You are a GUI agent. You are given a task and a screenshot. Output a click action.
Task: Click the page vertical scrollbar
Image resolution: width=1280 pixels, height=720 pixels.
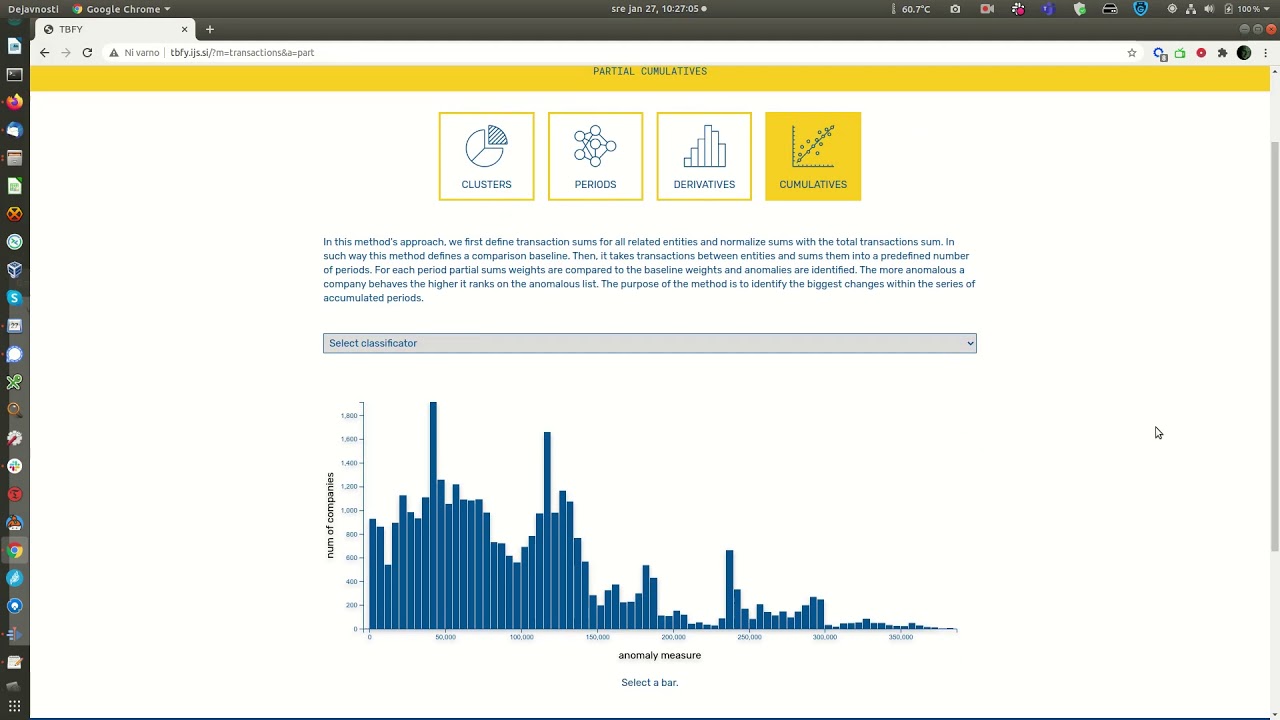click(1275, 345)
